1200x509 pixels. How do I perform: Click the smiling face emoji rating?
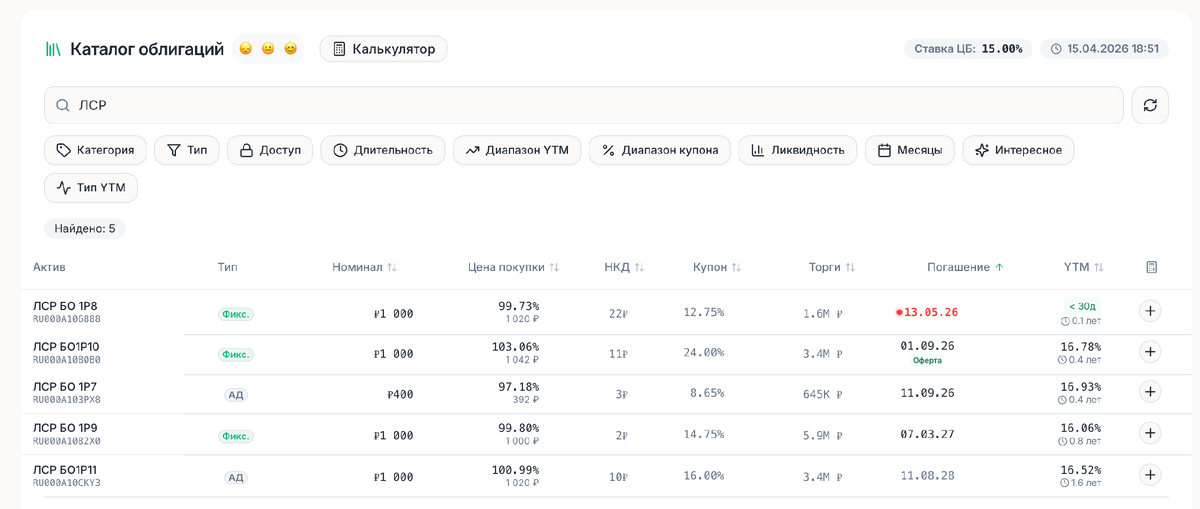291,49
